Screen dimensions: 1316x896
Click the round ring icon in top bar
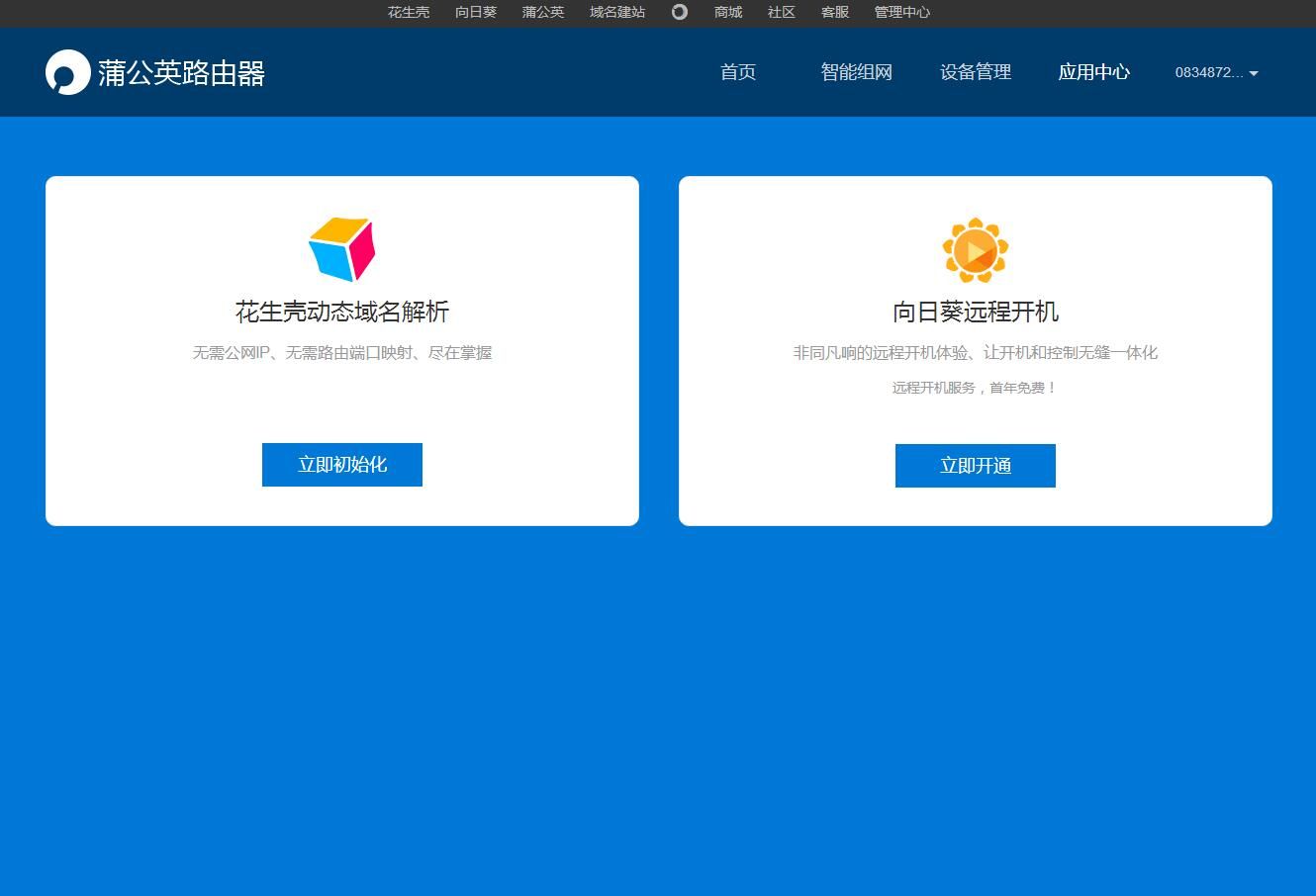pyautogui.click(x=680, y=12)
